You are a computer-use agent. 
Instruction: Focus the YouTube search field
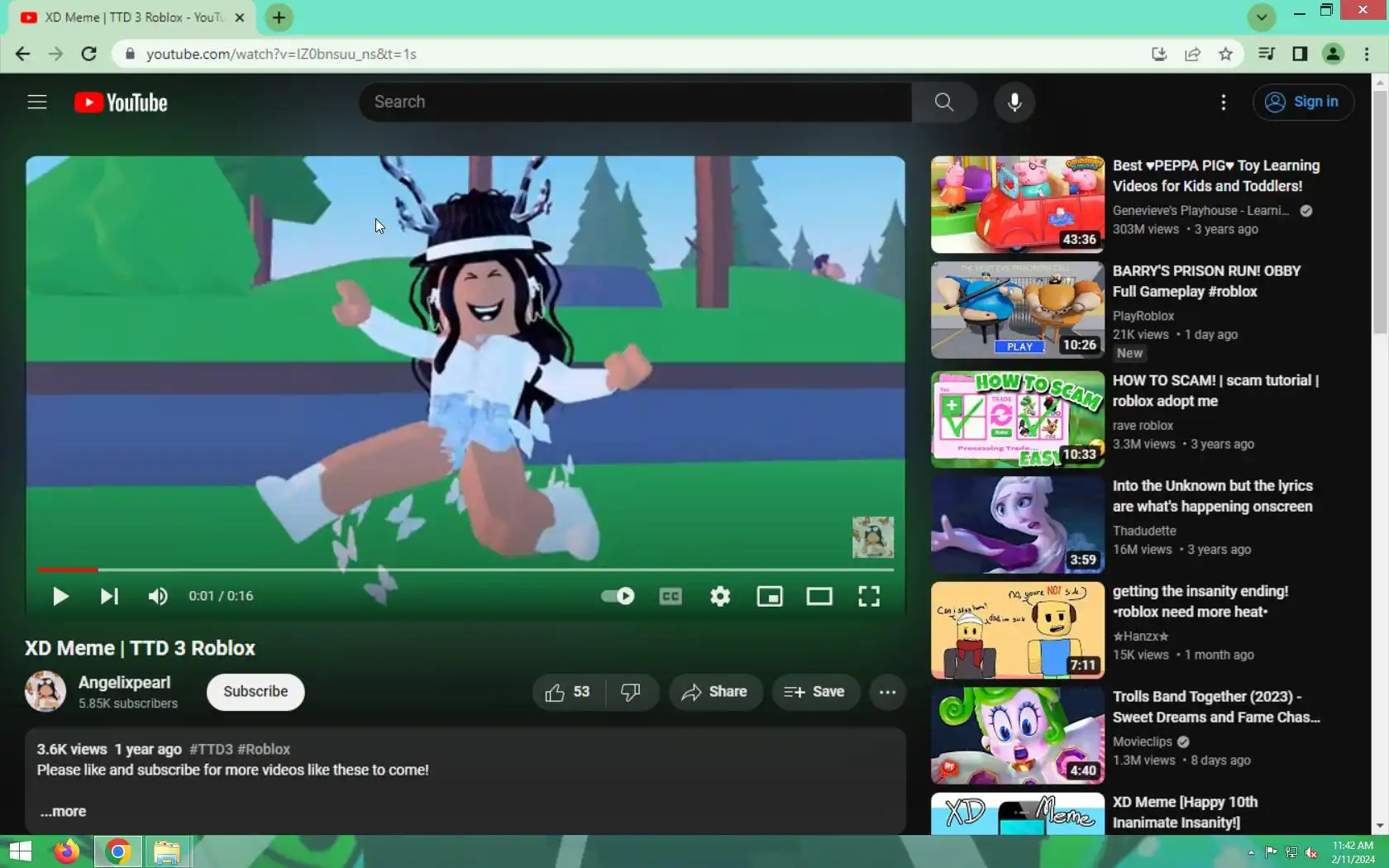[x=635, y=102]
